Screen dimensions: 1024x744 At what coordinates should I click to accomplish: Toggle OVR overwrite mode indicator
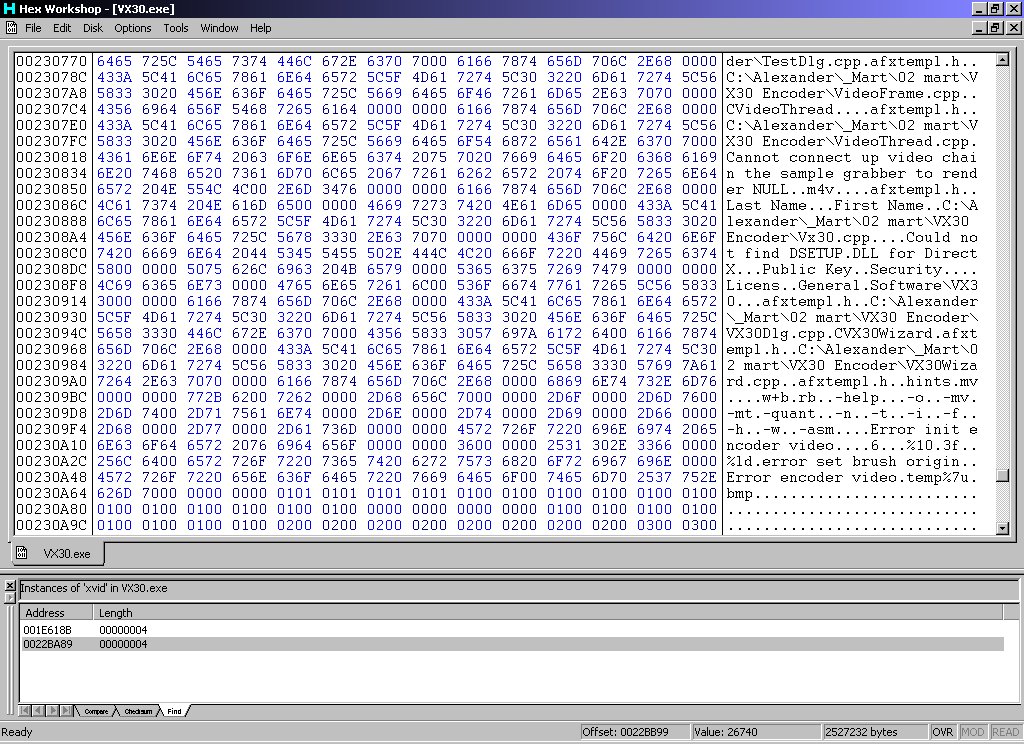click(942, 732)
